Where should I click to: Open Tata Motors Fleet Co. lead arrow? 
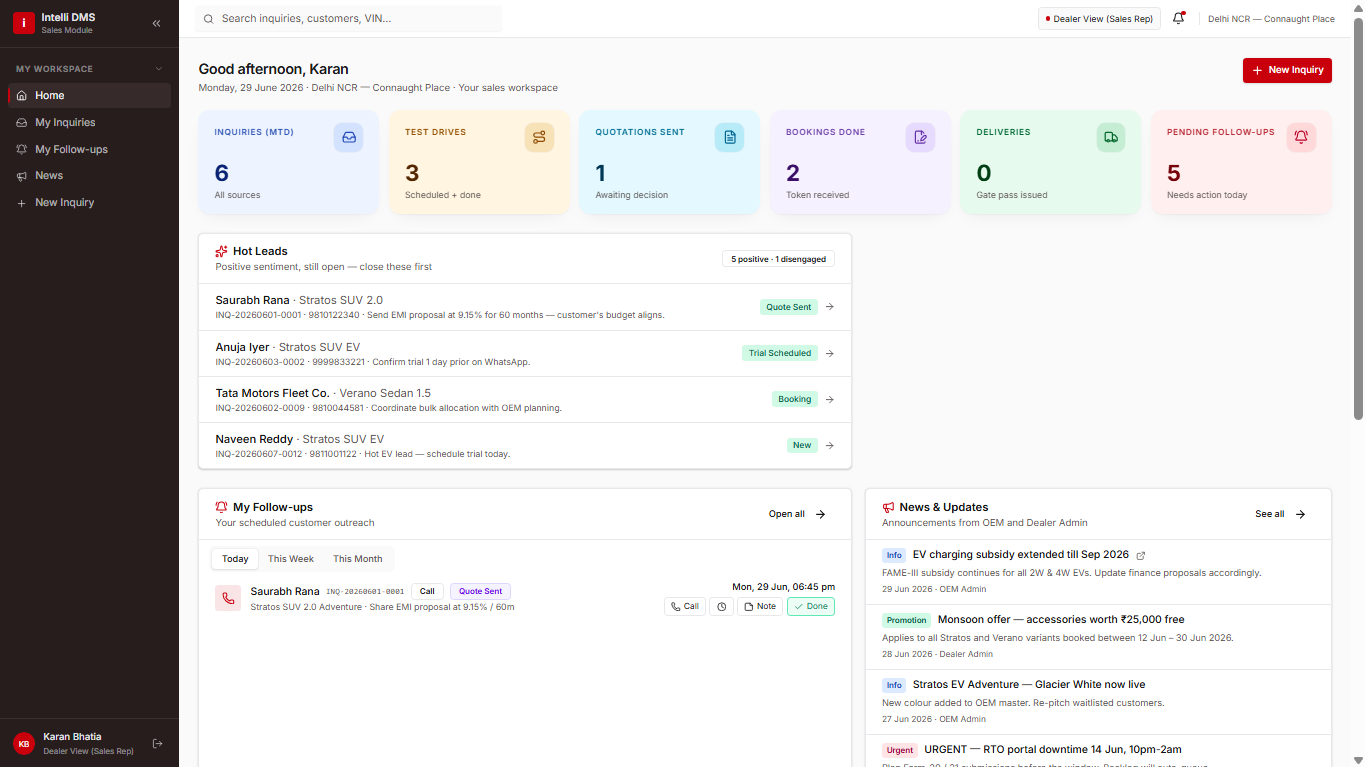pos(830,399)
